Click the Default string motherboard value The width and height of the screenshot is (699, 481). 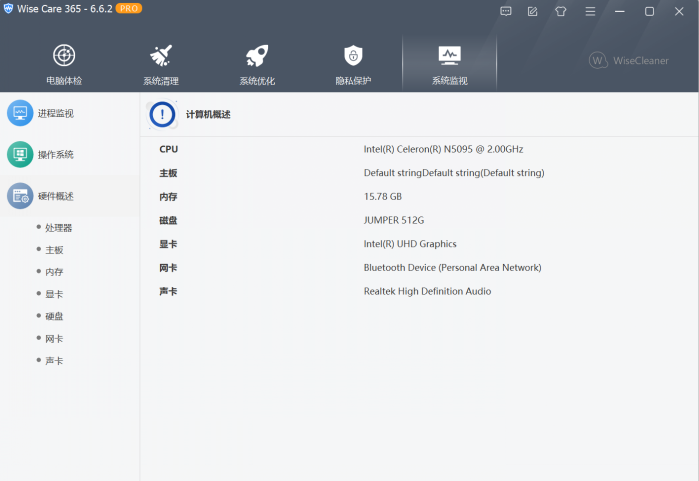pyautogui.click(x=454, y=173)
